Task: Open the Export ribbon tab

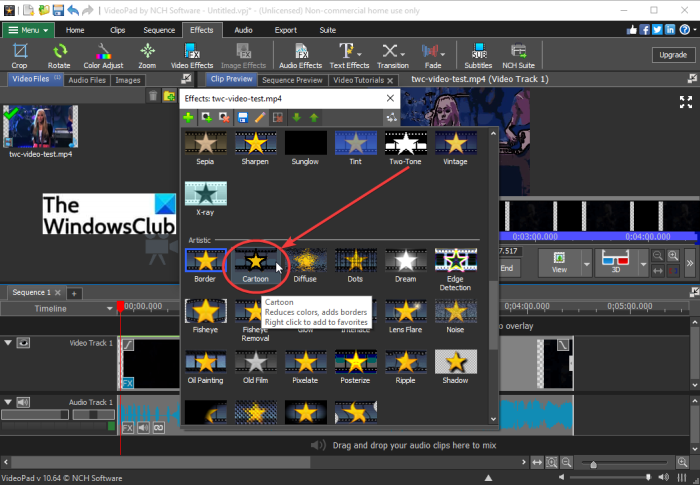Action: point(286,30)
